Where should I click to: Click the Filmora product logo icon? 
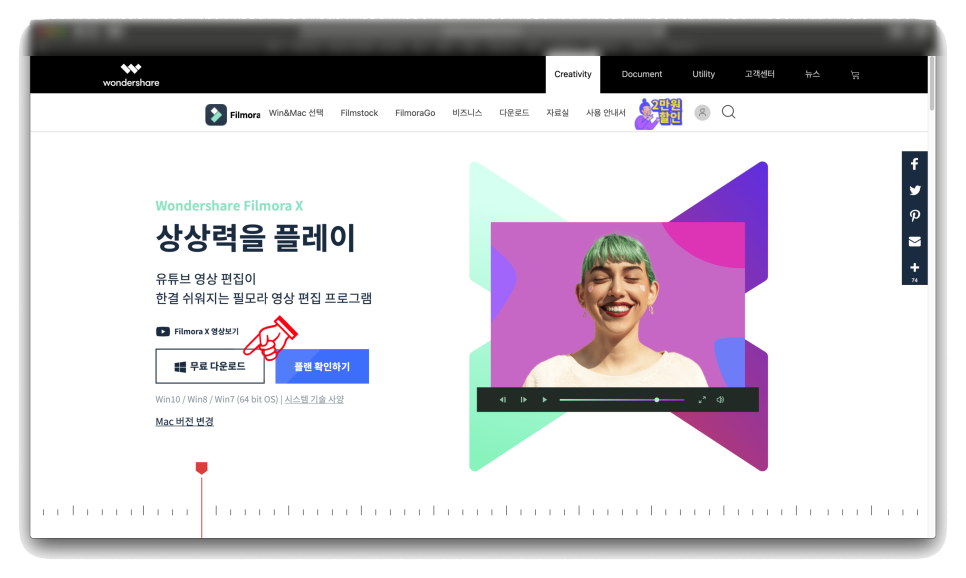tap(216, 114)
